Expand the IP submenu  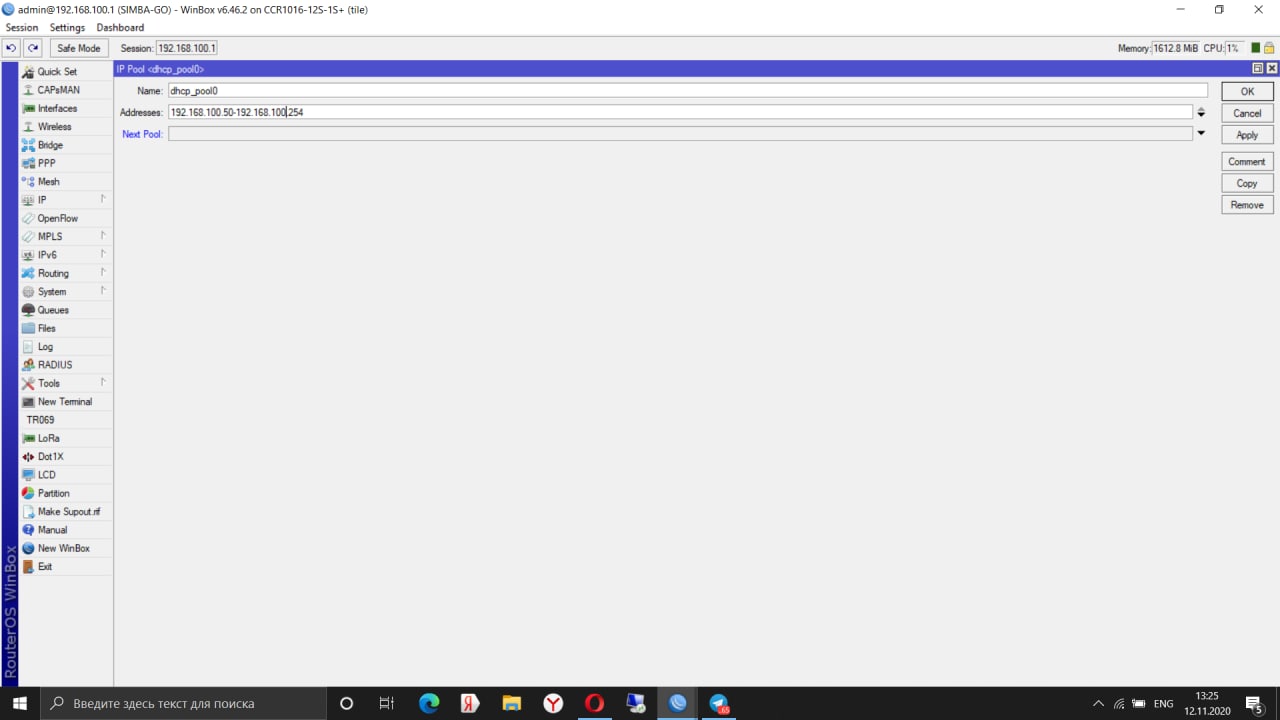coord(66,200)
